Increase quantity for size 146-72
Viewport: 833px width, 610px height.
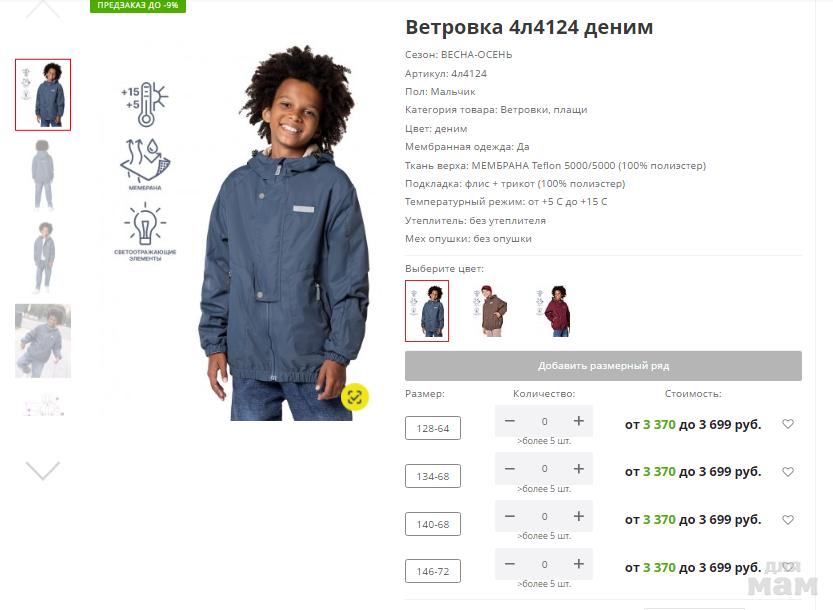(x=579, y=564)
